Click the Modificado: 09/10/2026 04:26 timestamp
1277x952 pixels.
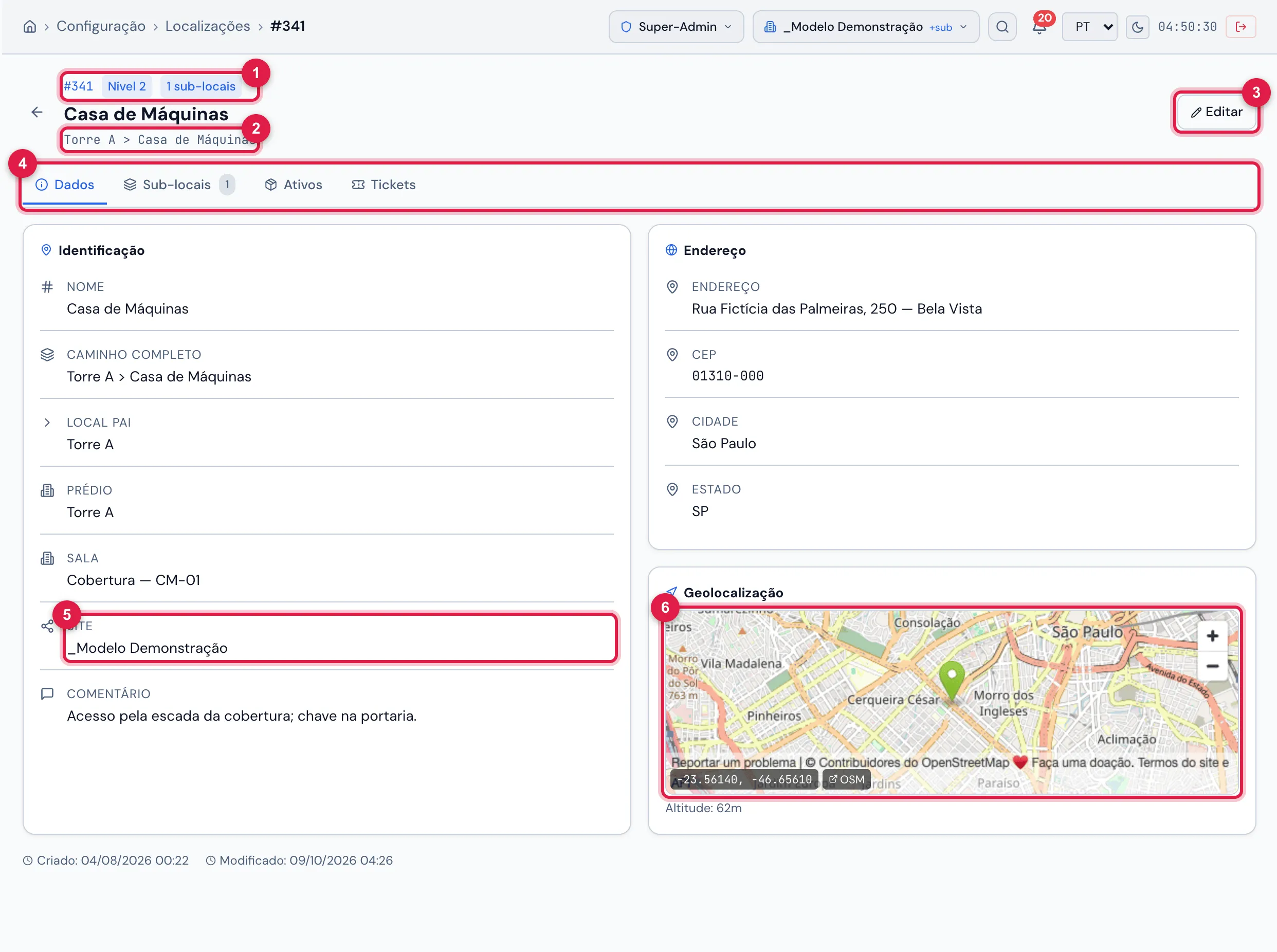tap(300, 861)
